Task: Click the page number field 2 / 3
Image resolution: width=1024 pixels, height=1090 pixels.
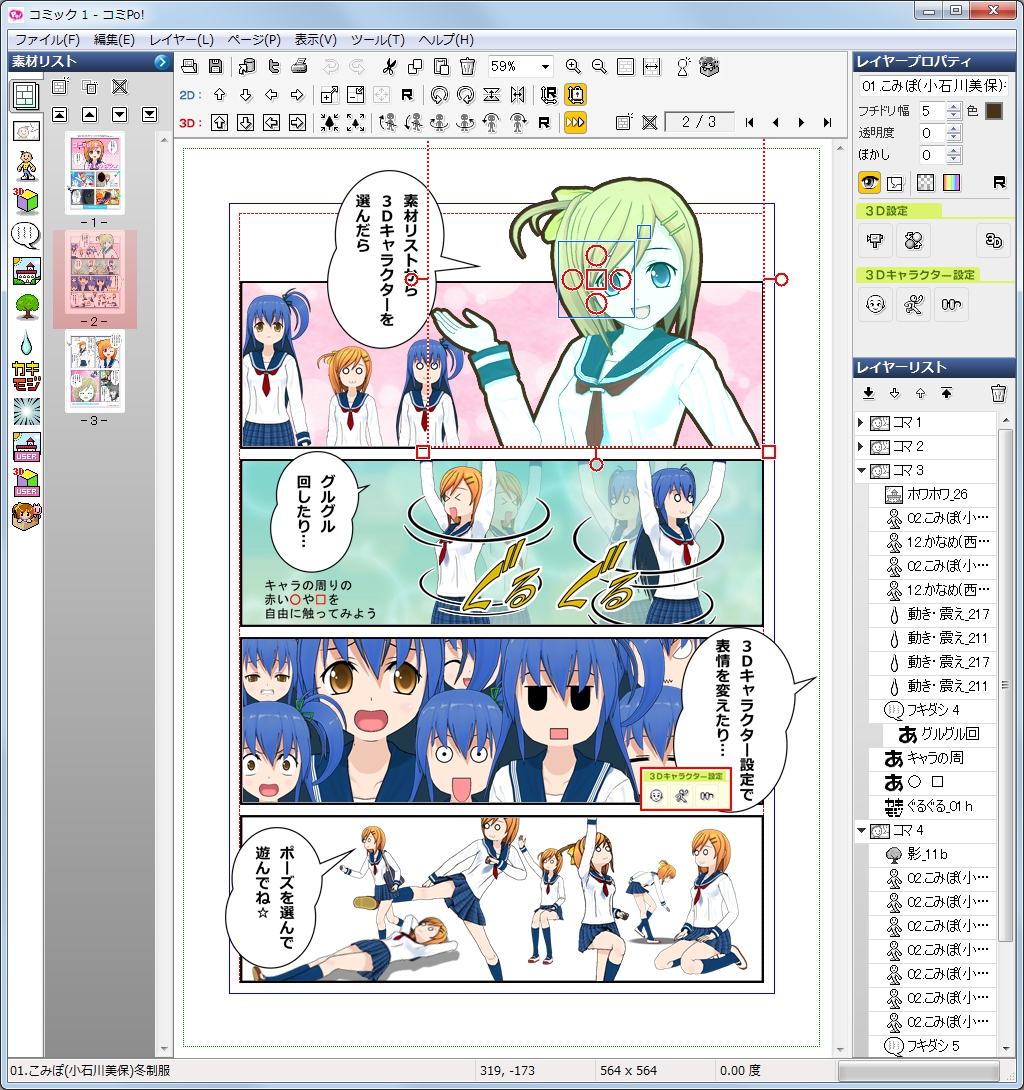Action: pos(699,122)
